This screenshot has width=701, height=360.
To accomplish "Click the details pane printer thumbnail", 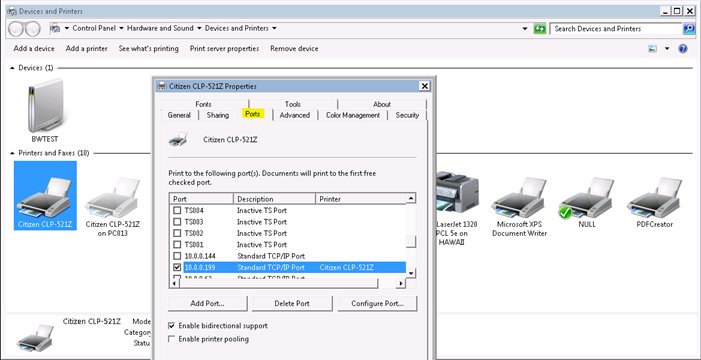I will 35,338.
